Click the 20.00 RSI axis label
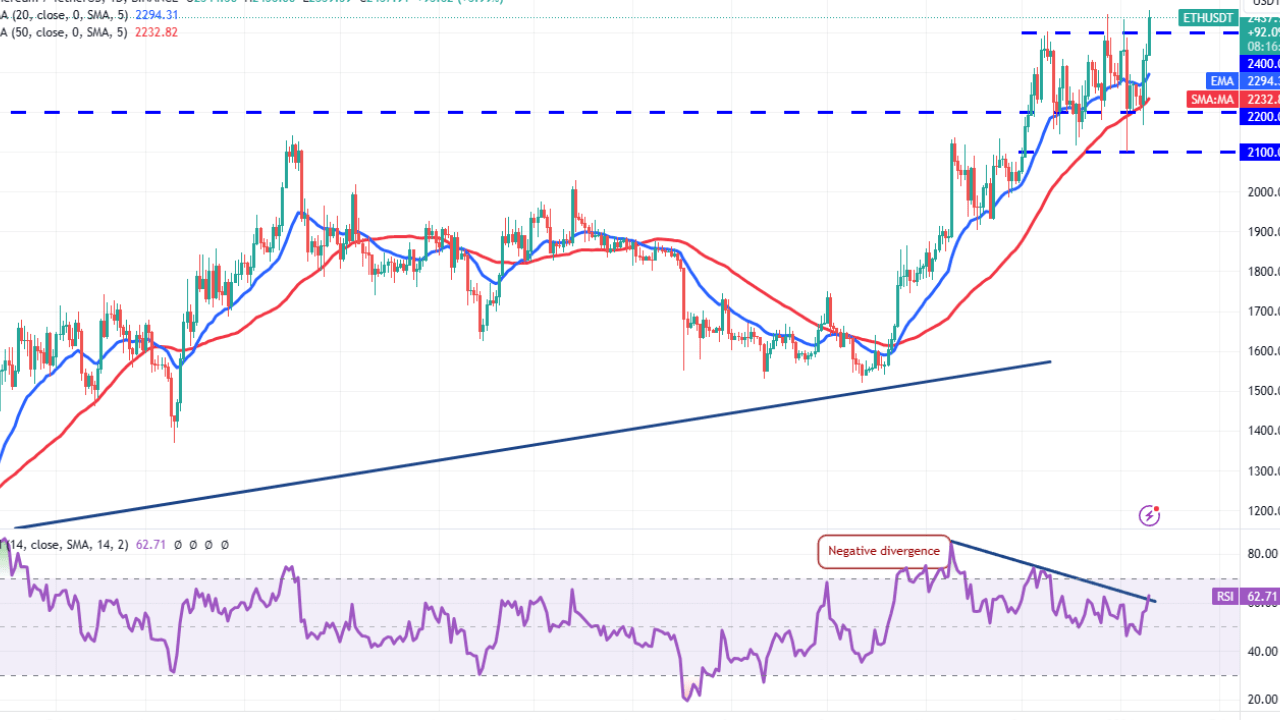The width and height of the screenshot is (1280, 720). [1264, 700]
